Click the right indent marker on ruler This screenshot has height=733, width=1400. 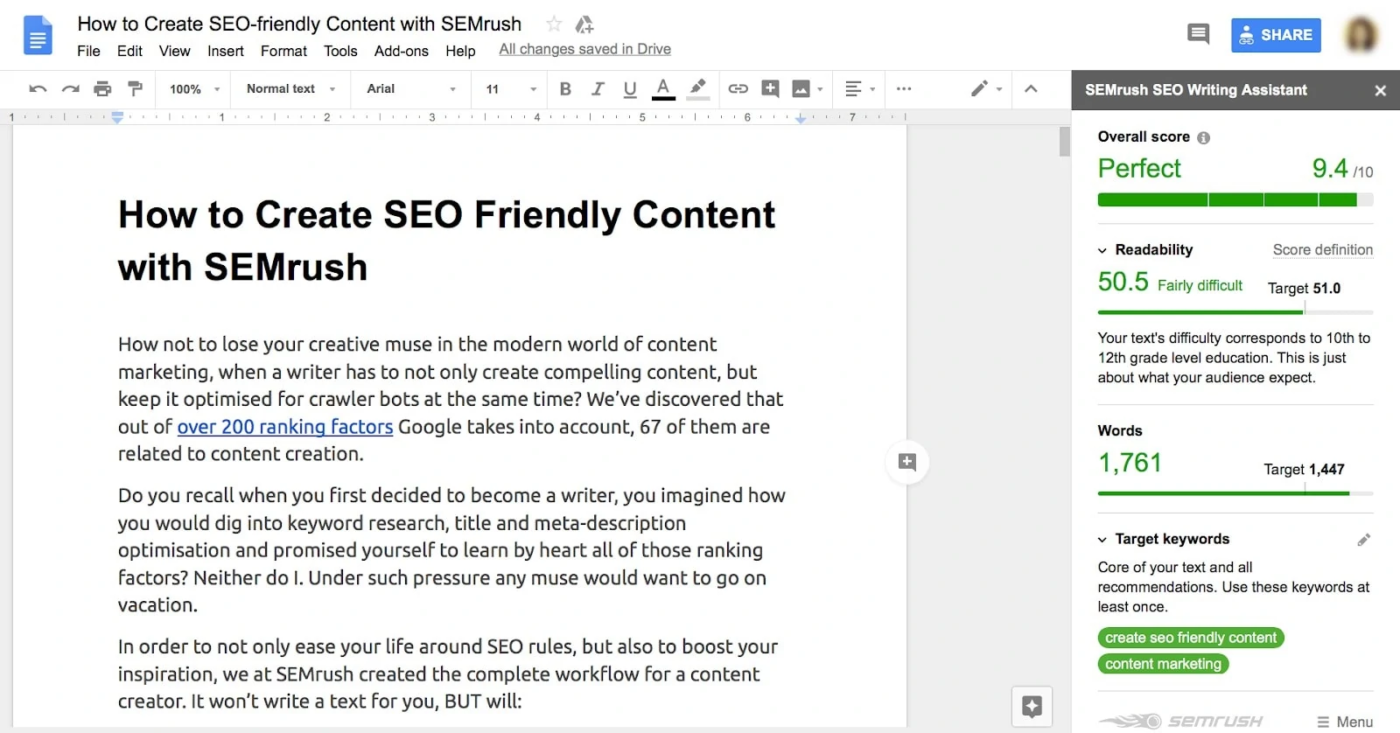[800, 118]
